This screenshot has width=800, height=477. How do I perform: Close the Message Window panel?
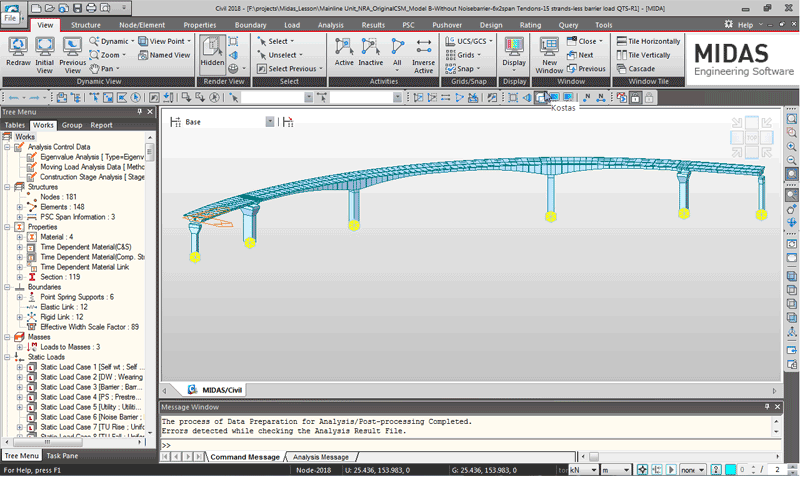[778, 407]
